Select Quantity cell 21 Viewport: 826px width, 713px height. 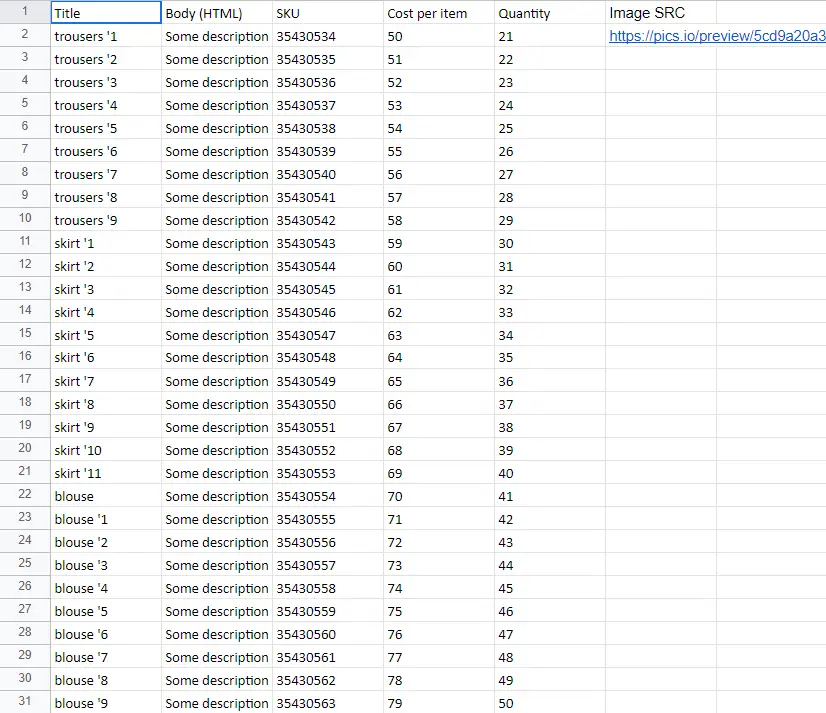(x=550, y=36)
